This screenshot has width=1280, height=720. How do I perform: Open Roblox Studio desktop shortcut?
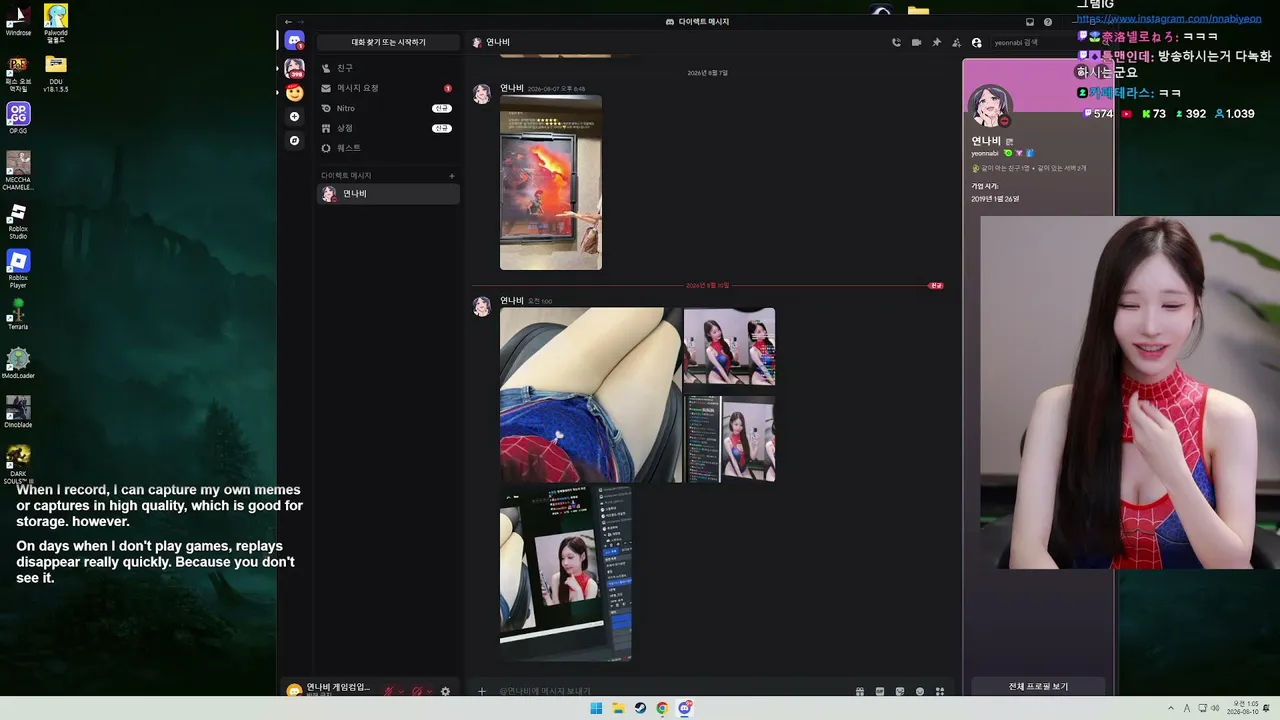coord(18,222)
